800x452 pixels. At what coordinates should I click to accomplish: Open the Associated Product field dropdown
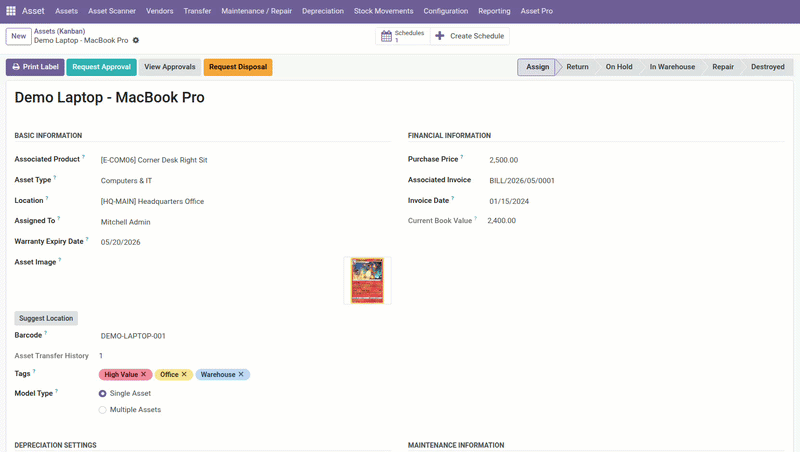pos(245,160)
